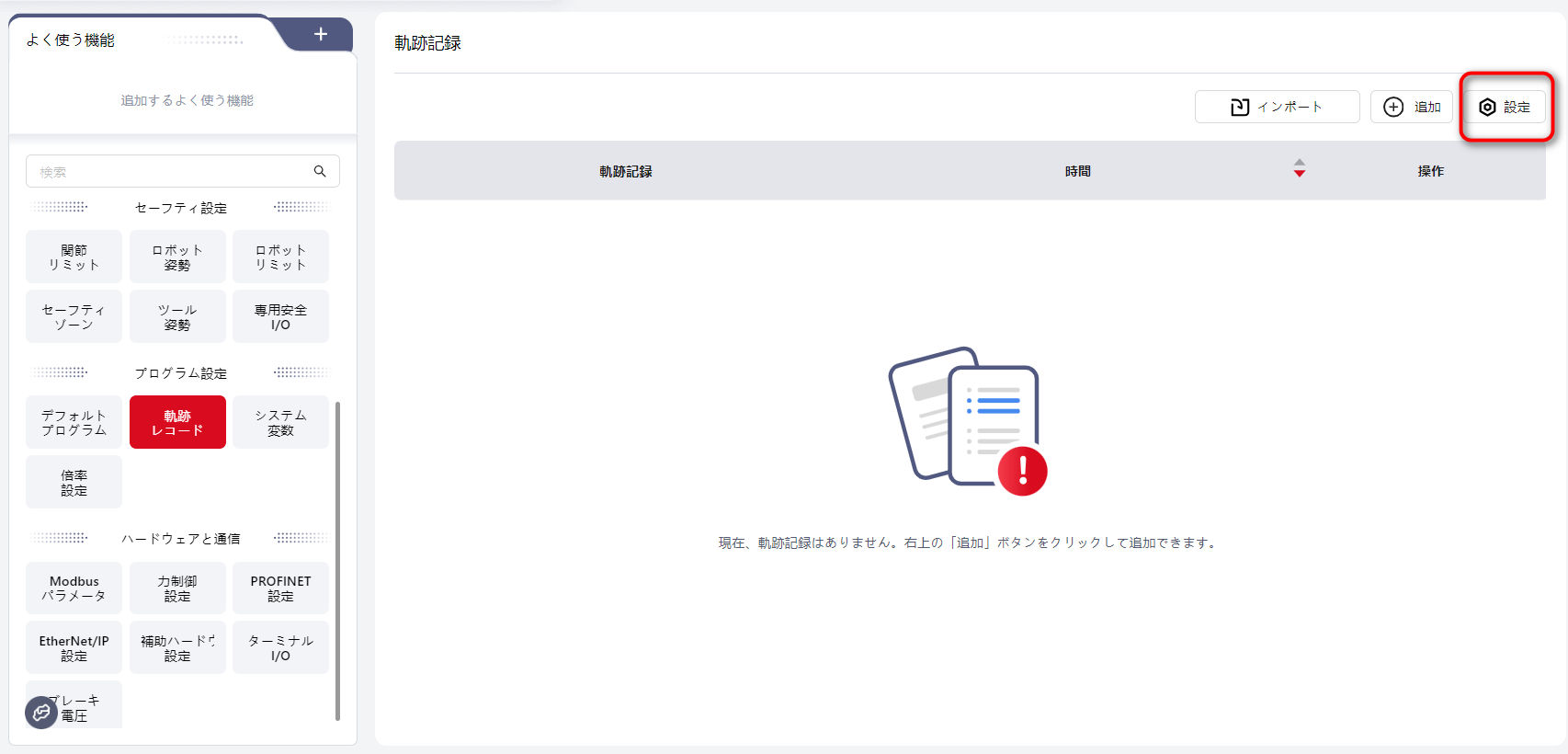Select ロボット姿勢 tile
Viewport: 1568px width, 754px height.
(x=177, y=257)
